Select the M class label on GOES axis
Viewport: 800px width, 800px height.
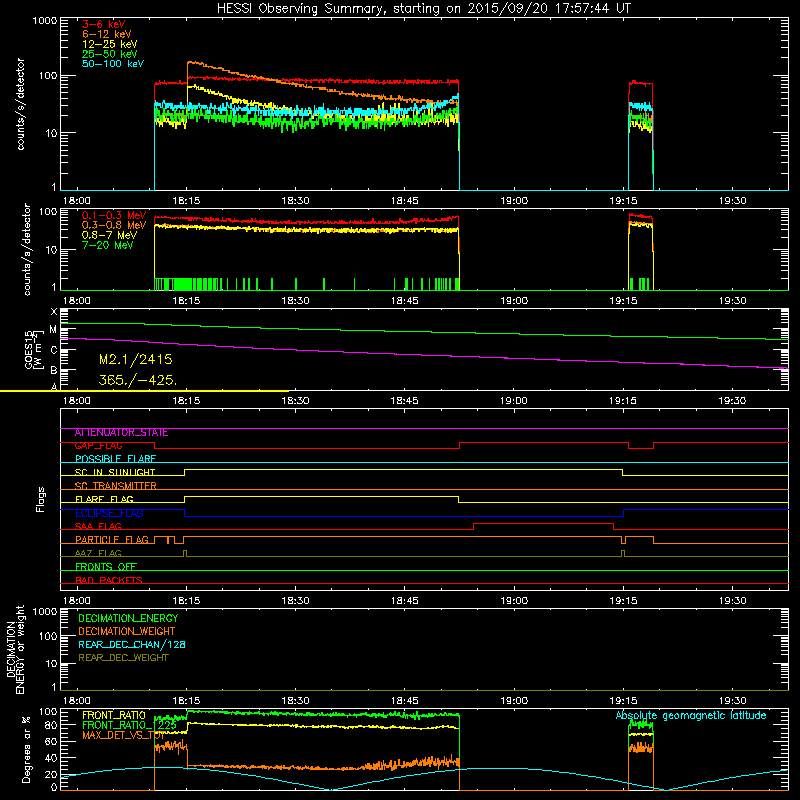tap(53, 330)
